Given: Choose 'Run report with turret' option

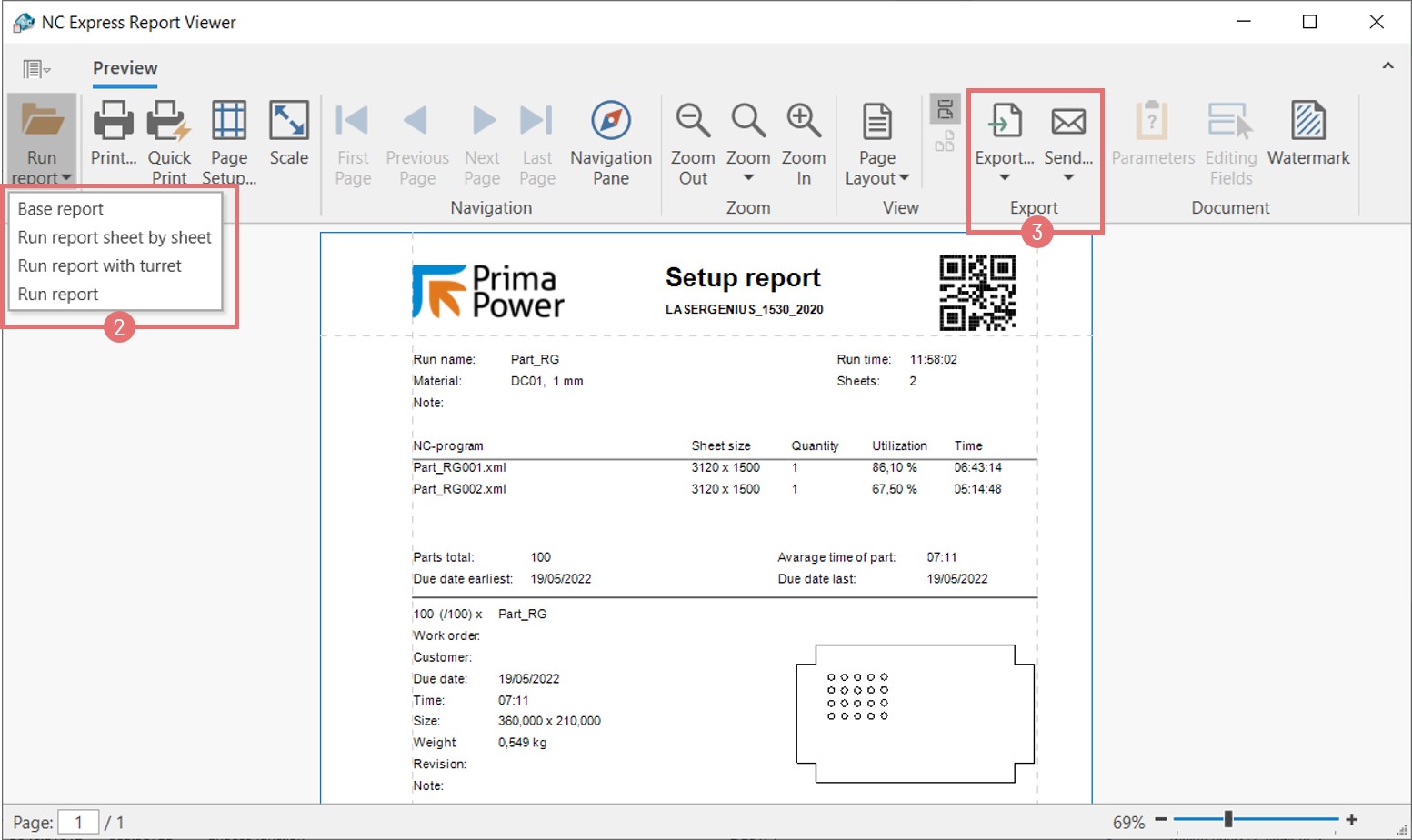Looking at the screenshot, I should pyautogui.click(x=100, y=265).
